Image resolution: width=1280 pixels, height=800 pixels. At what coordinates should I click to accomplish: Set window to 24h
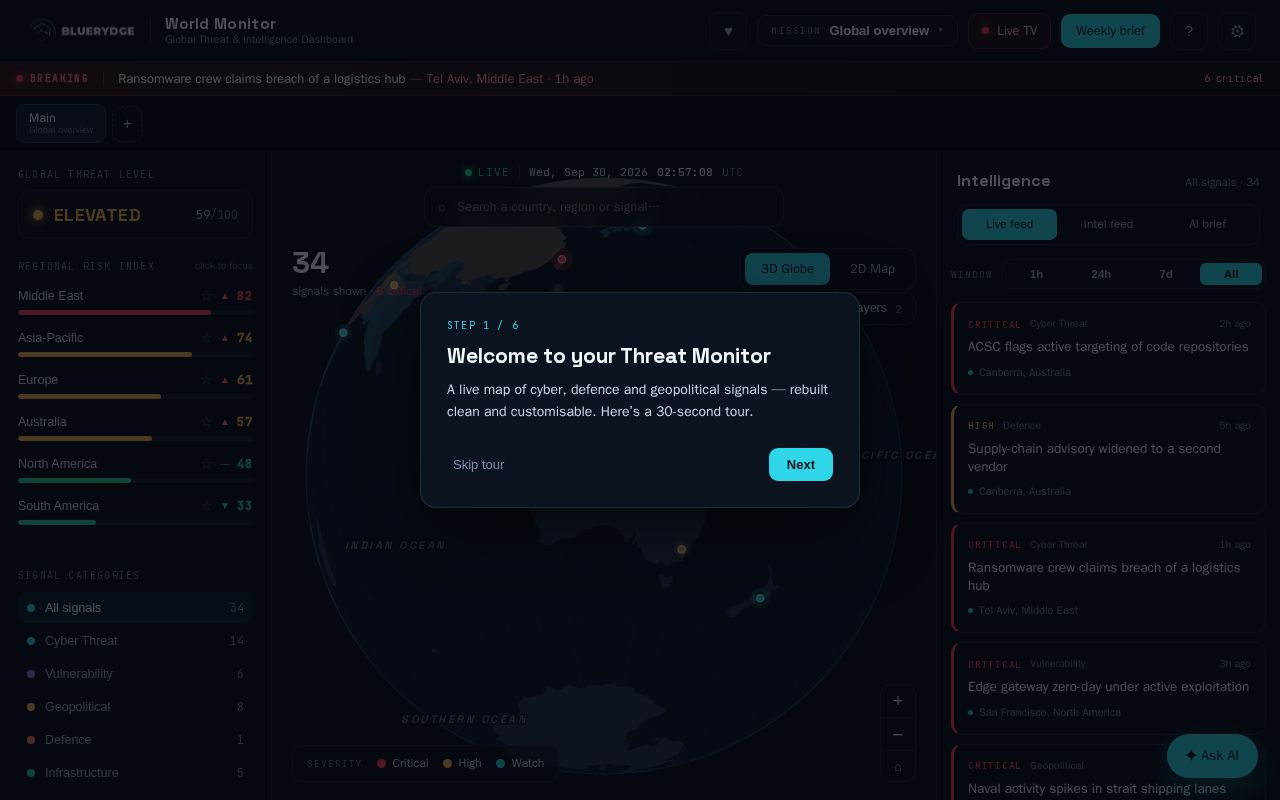point(1101,274)
